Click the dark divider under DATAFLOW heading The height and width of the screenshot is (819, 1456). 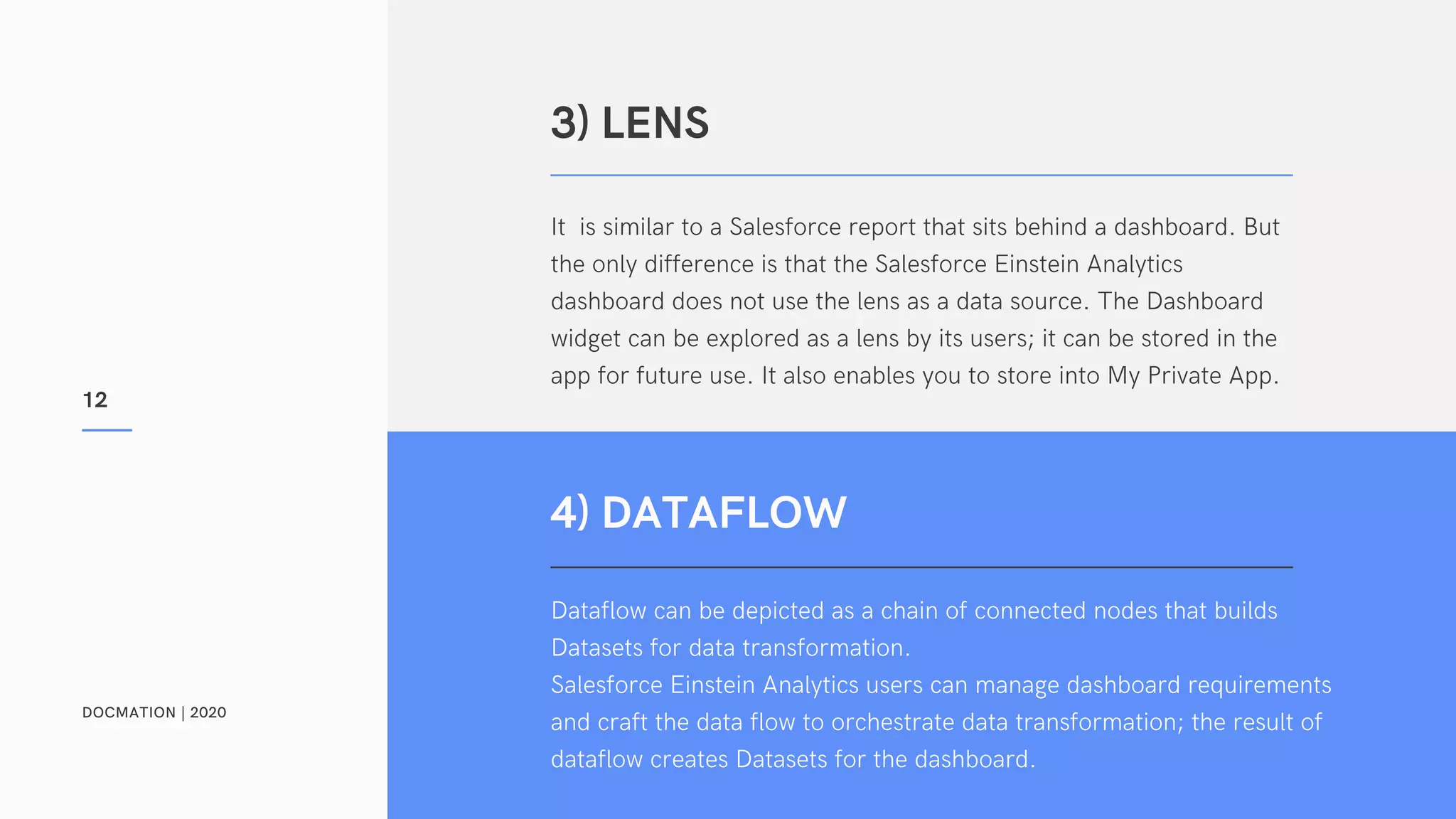(921, 567)
